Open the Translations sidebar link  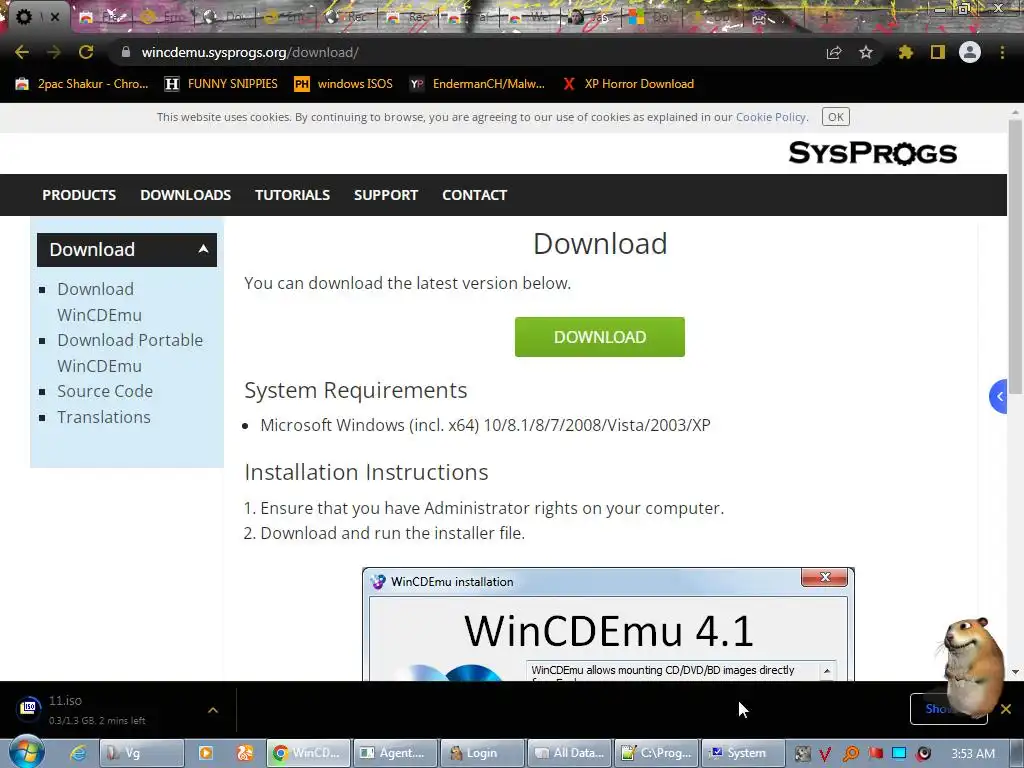[x=104, y=417]
